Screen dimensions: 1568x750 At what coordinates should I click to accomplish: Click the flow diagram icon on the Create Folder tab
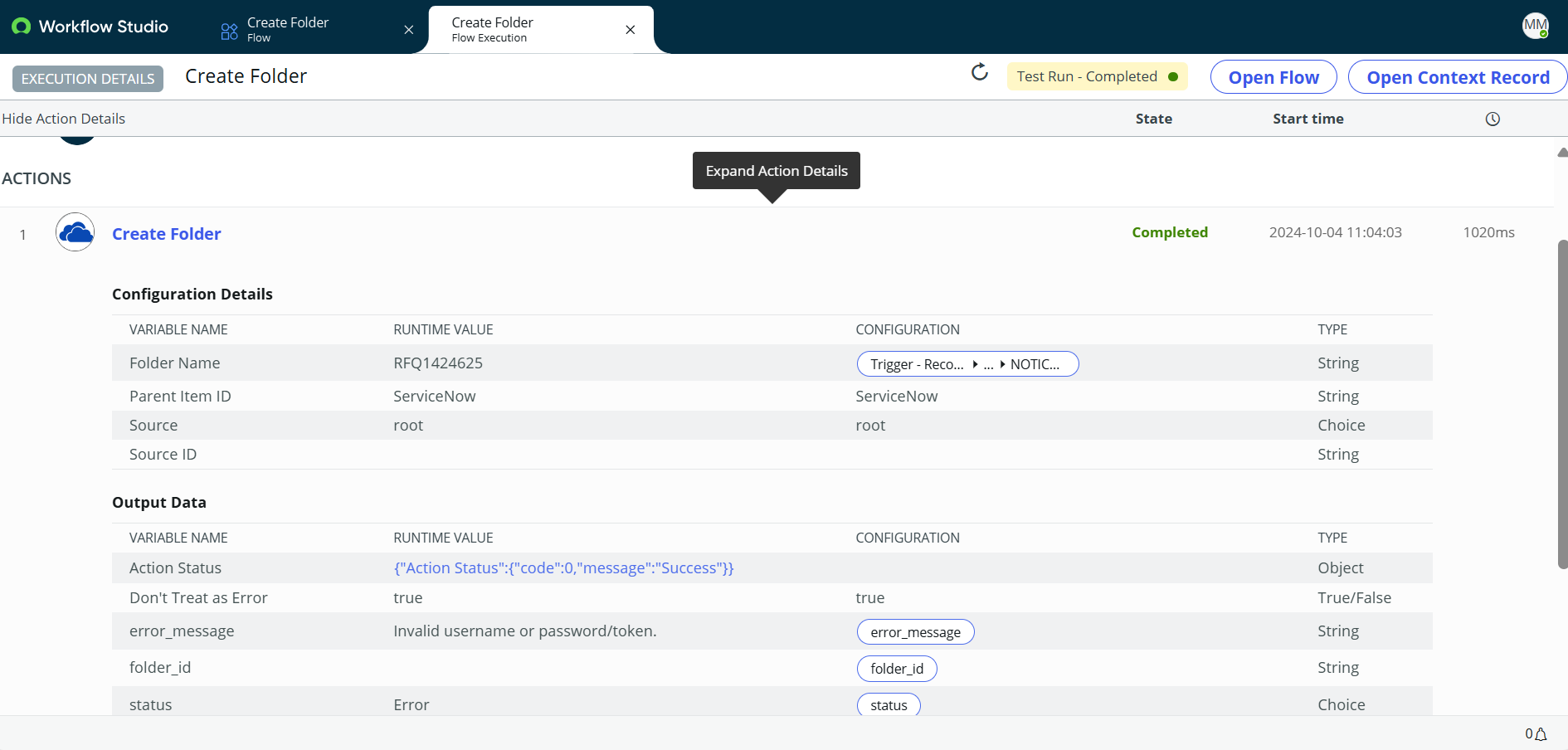[x=228, y=29]
